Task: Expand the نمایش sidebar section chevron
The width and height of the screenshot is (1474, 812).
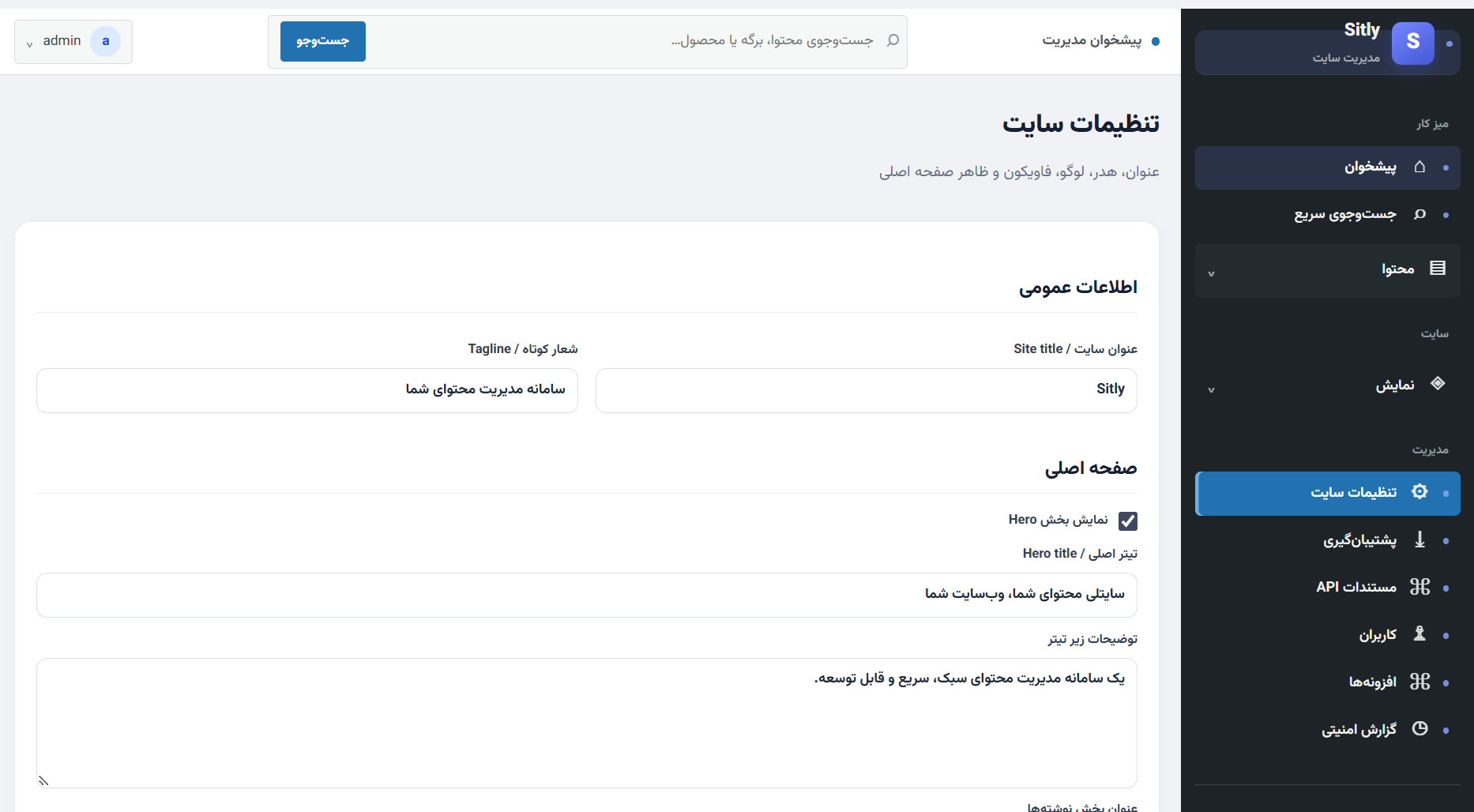Action: coord(1211,390)
